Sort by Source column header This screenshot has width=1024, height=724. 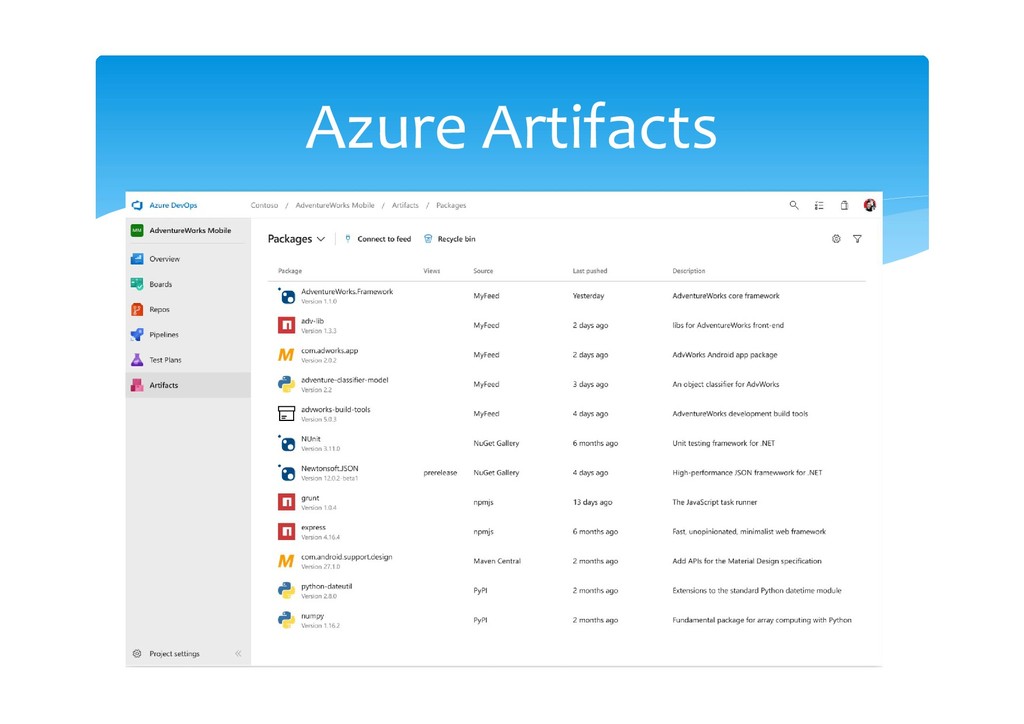(x=483, y=271)
